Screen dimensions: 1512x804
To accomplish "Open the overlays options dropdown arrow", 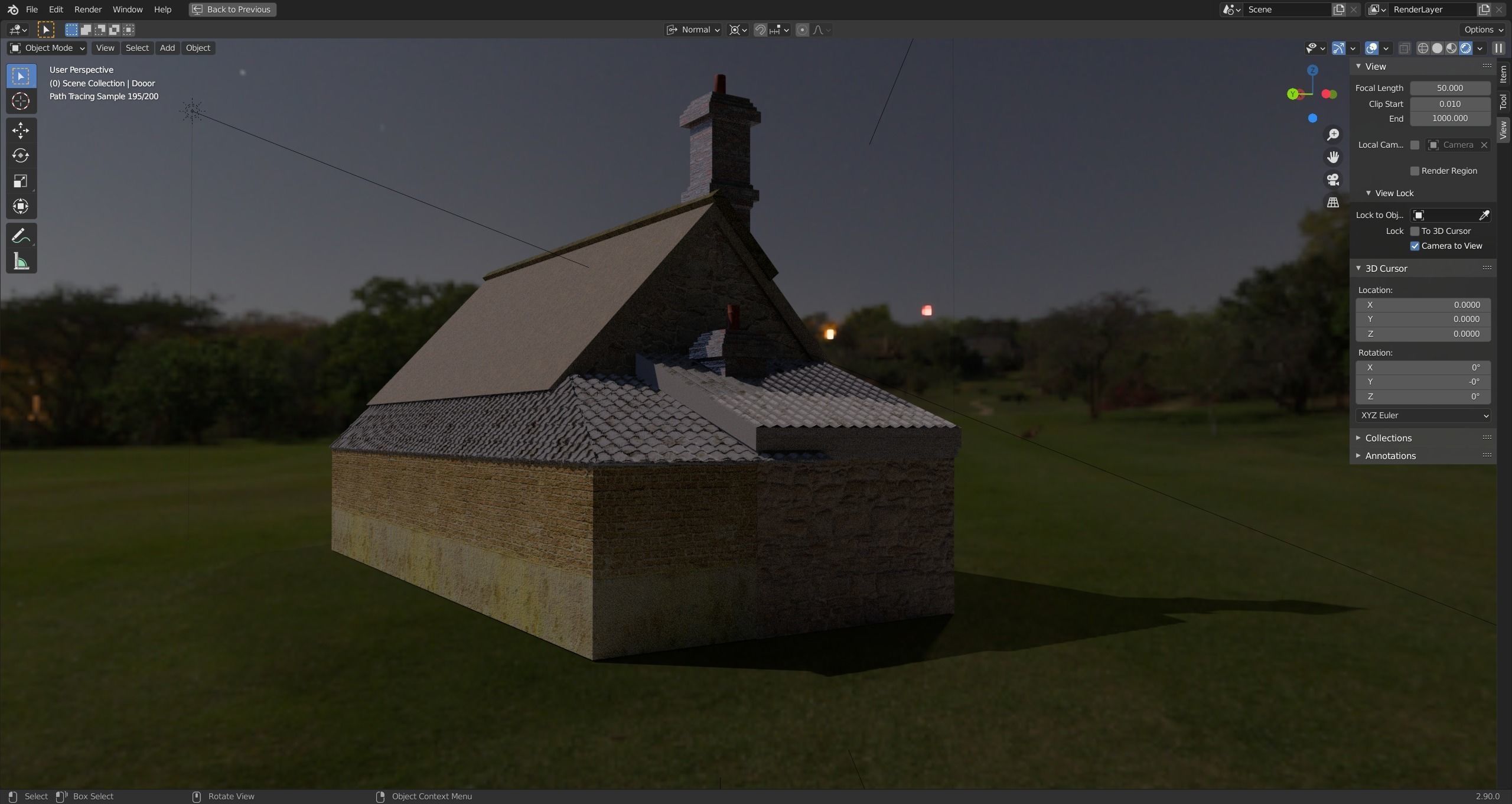I will [x=1386, y=48].
